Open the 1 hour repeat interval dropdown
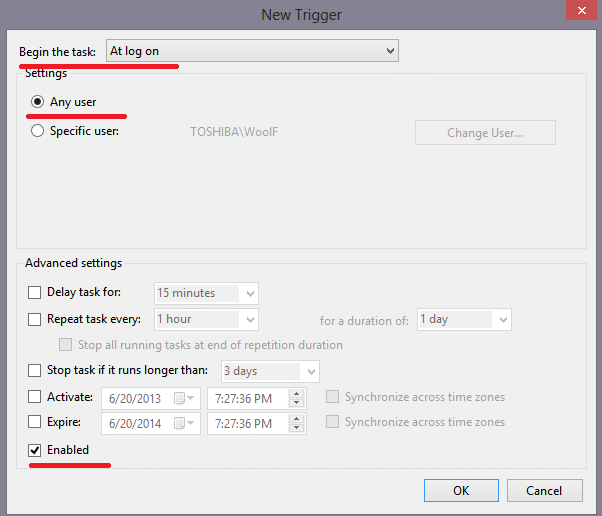The width and height of the screenshot is (602, 516). tap(206, 319)
